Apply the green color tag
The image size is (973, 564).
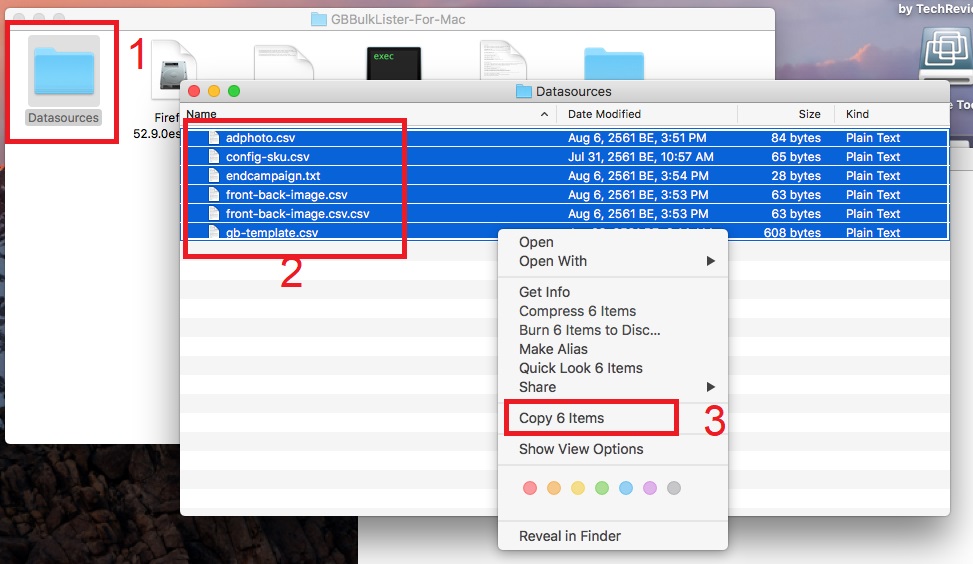tap(602, 488)
